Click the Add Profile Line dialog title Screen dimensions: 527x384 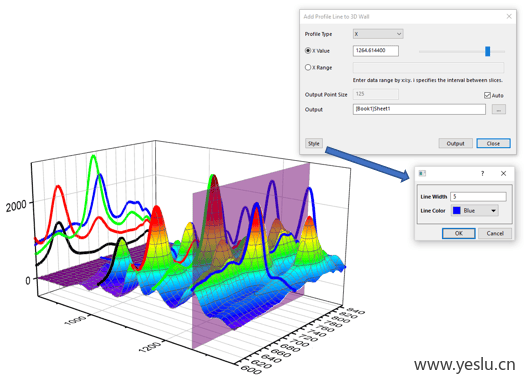pyautogui.click(x=336, y=16)
